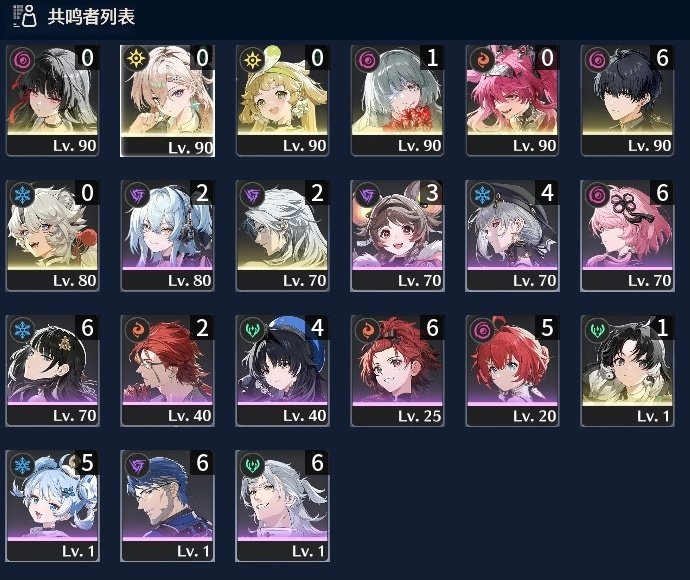690x580 pixels.
Task: Click the electro icon on bearded blue-haired man
Action: pyautogui.click(x=137, y=464)
